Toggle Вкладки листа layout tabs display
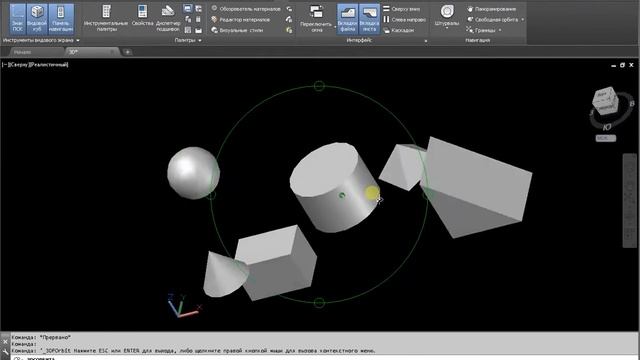 (x=369, y=18)
